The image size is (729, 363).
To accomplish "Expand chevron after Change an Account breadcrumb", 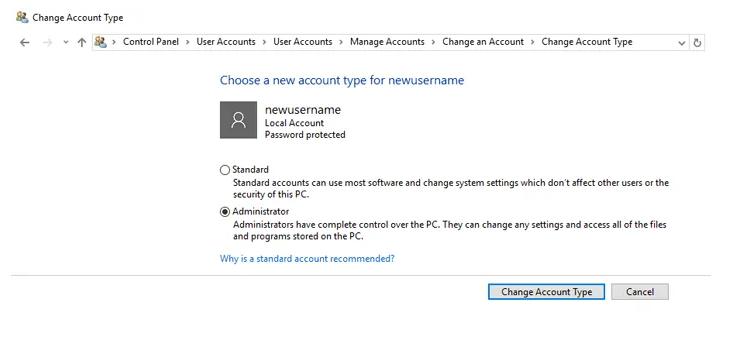I will coord(533,42).
